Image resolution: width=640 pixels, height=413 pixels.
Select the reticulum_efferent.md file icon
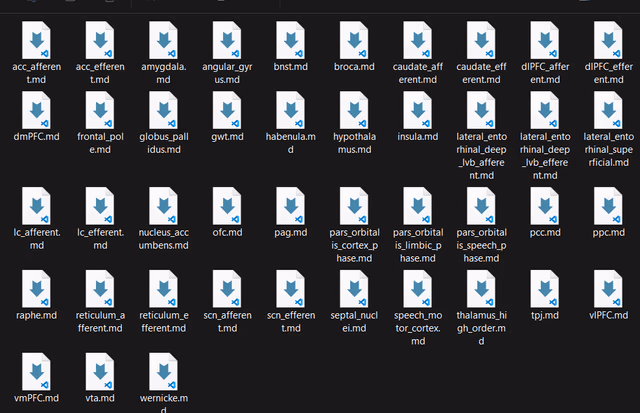tap(164, 289)
